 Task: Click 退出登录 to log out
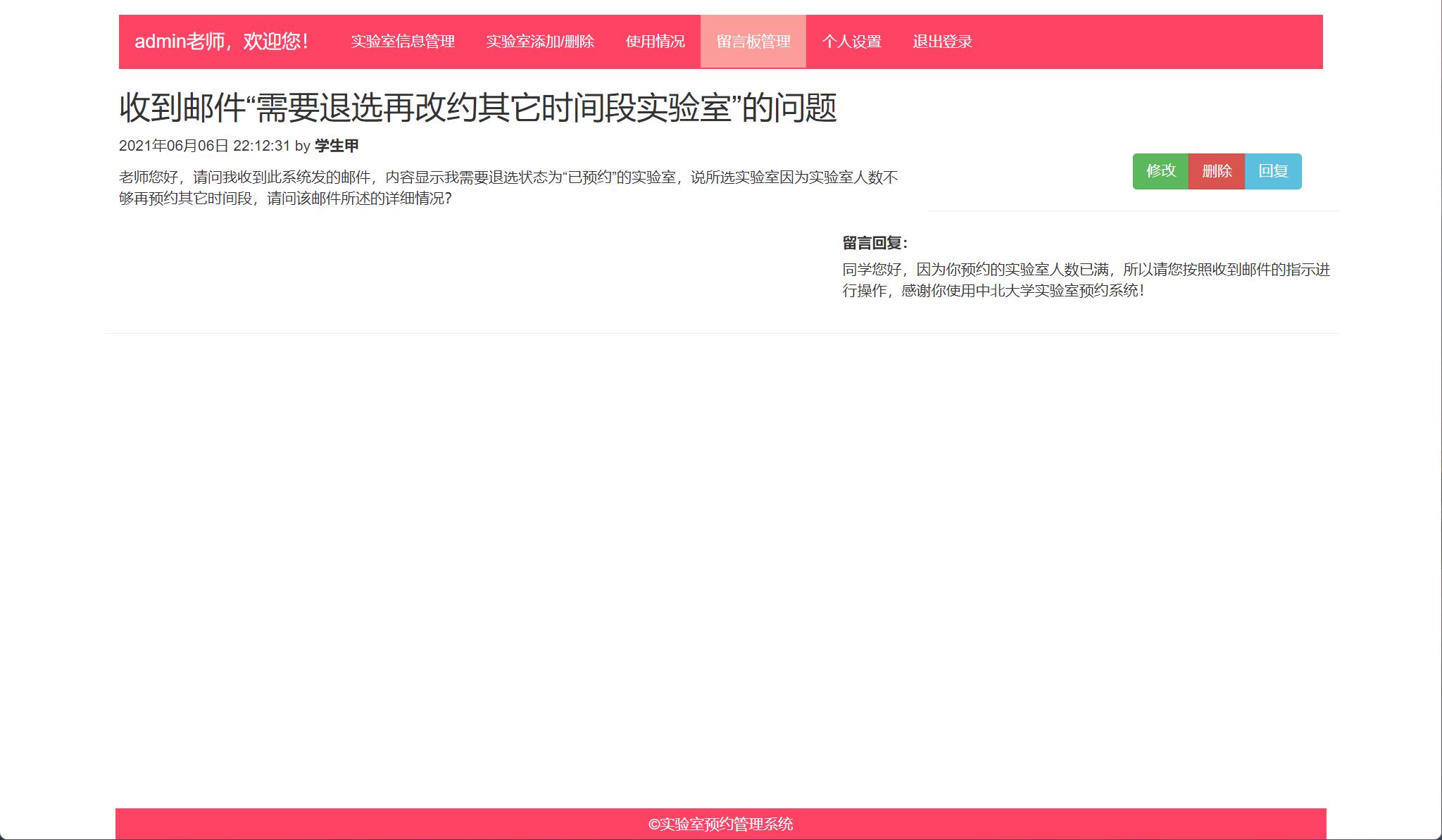[x=941, y=42]
